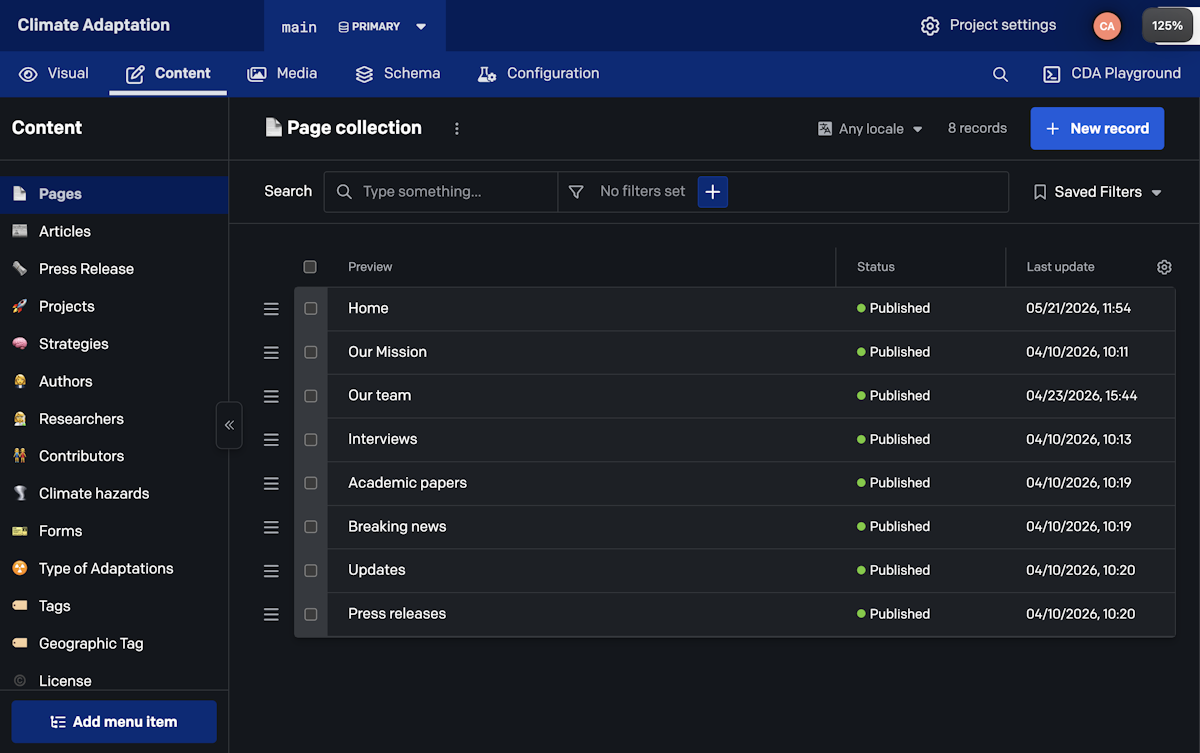Screen dimensions: 1200x753
Task: Click the search field Type something
Action: [441, 191]
